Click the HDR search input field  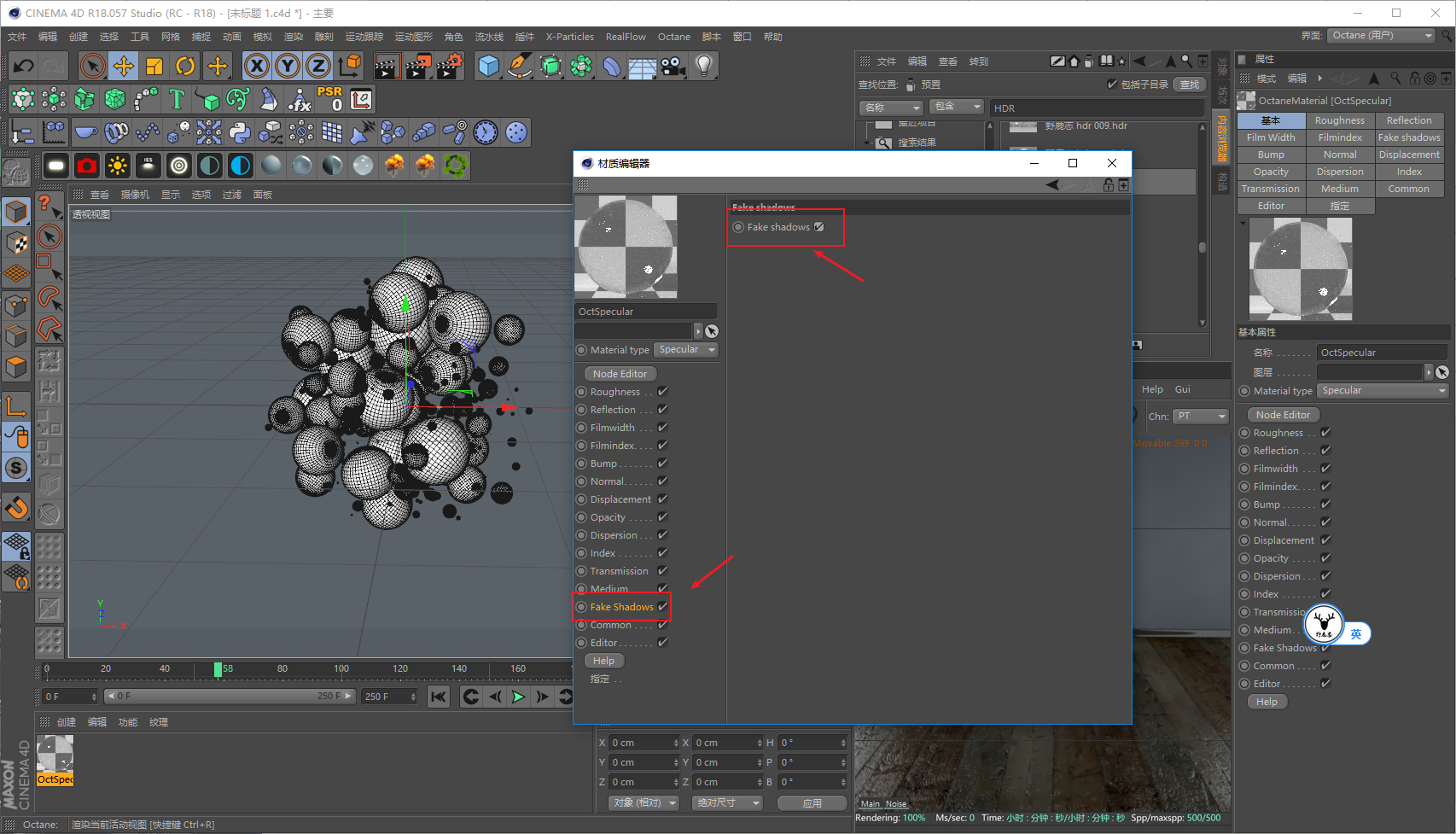1097,108
